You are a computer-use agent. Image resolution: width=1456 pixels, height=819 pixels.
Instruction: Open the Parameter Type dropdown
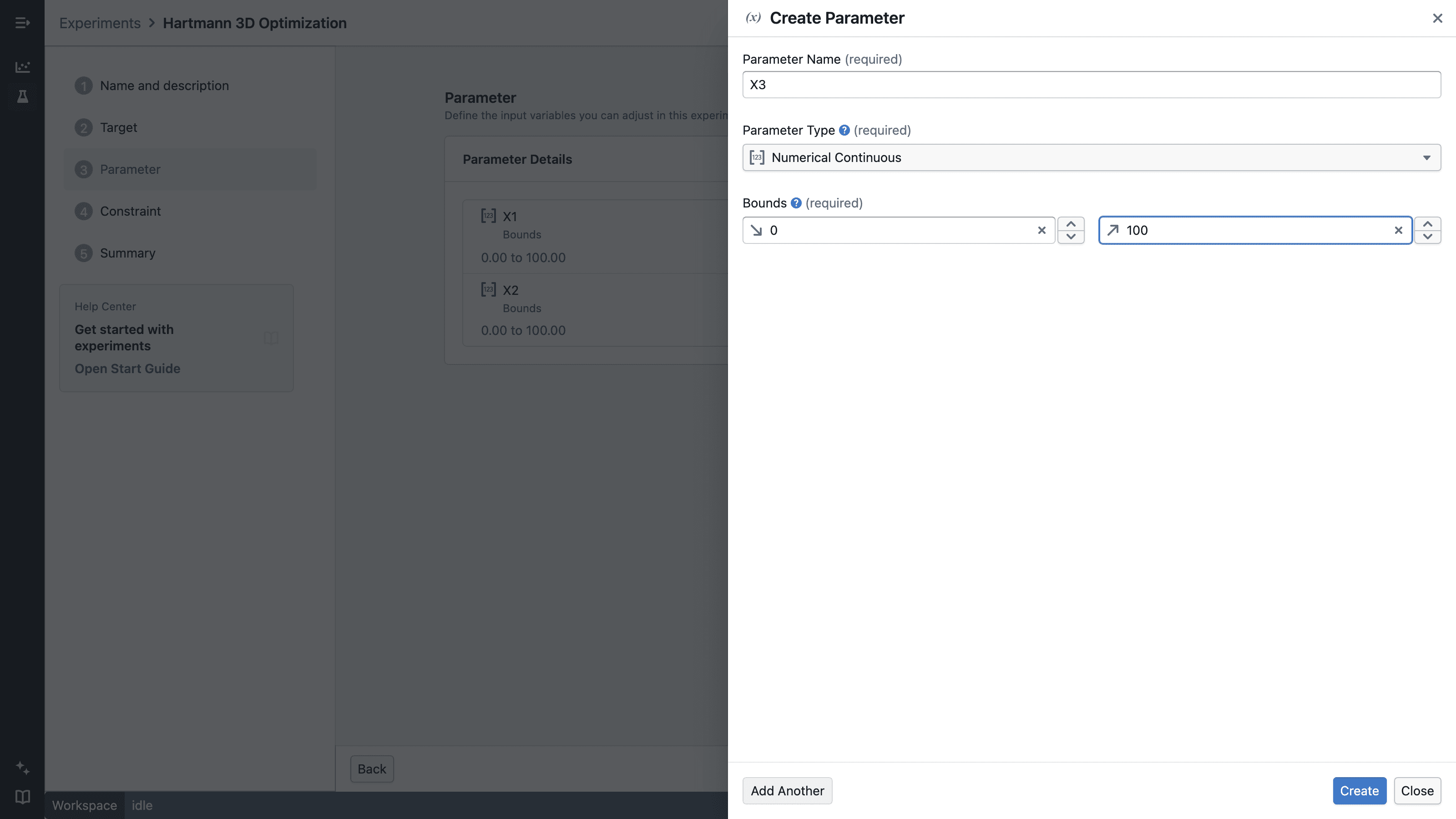coord(1092,157)
